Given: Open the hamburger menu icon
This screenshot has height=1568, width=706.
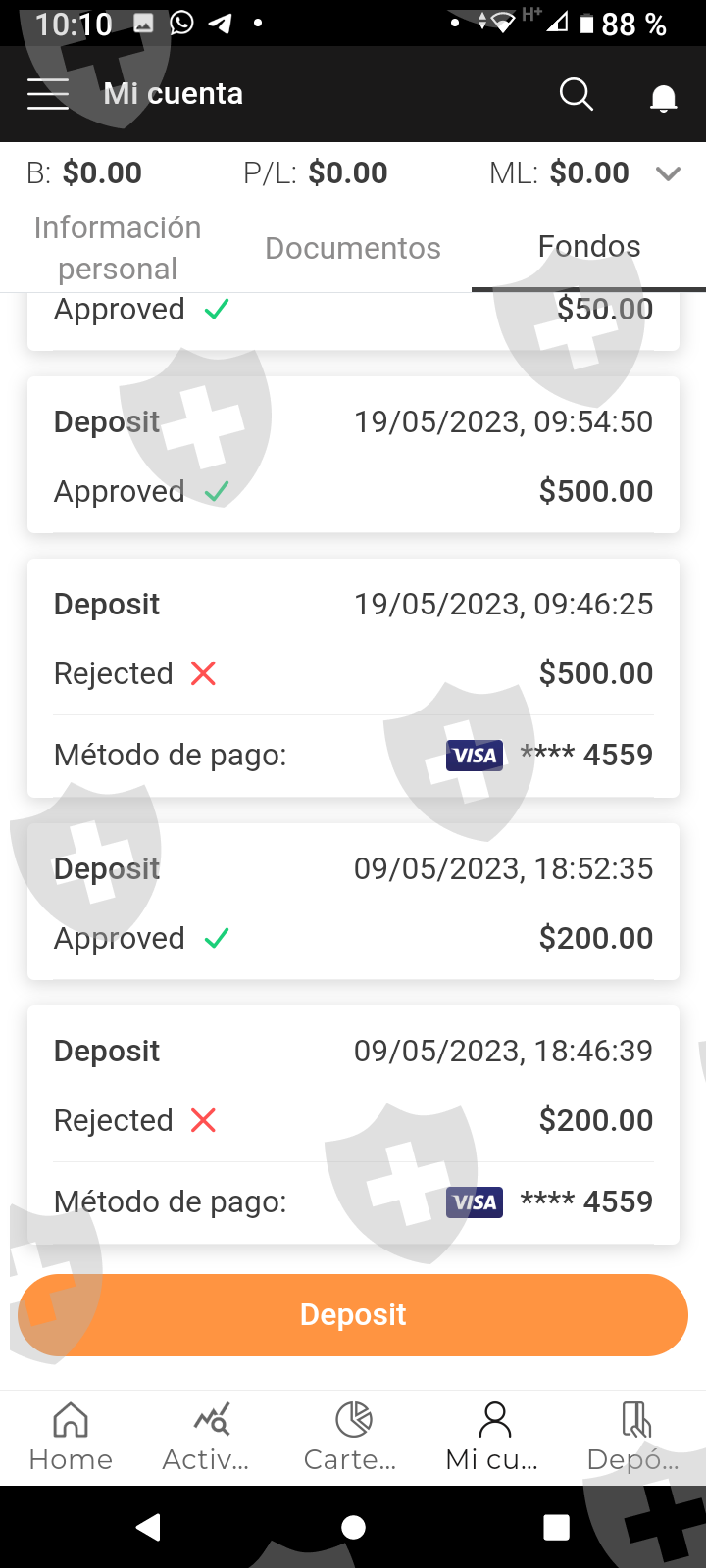Looking at the screenshot, I should [x=48, y=94].
